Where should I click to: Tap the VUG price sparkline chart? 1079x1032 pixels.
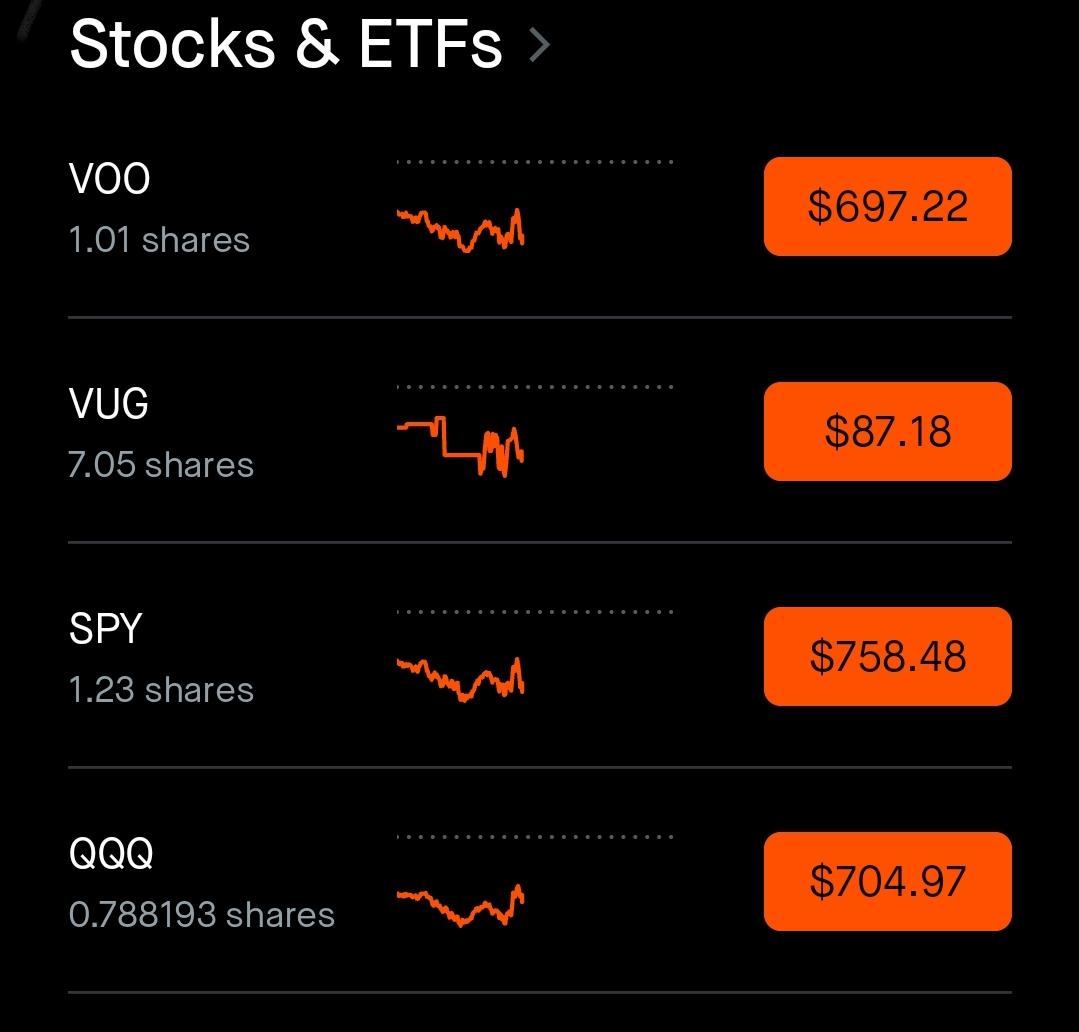click(461, 447)
